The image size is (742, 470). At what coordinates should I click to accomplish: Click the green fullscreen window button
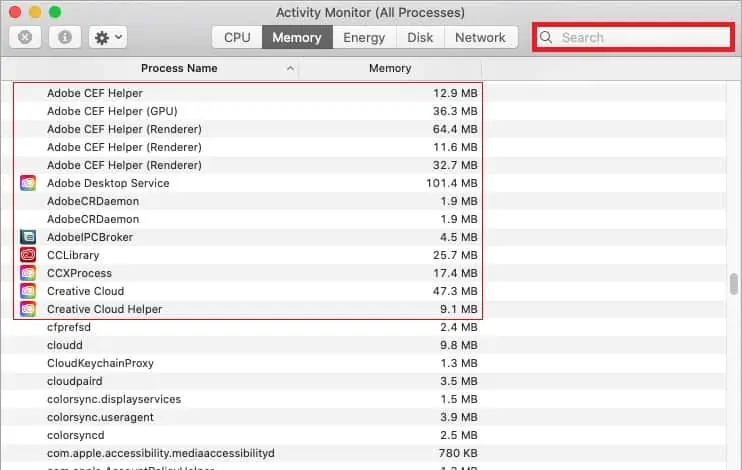pos(55,12)
